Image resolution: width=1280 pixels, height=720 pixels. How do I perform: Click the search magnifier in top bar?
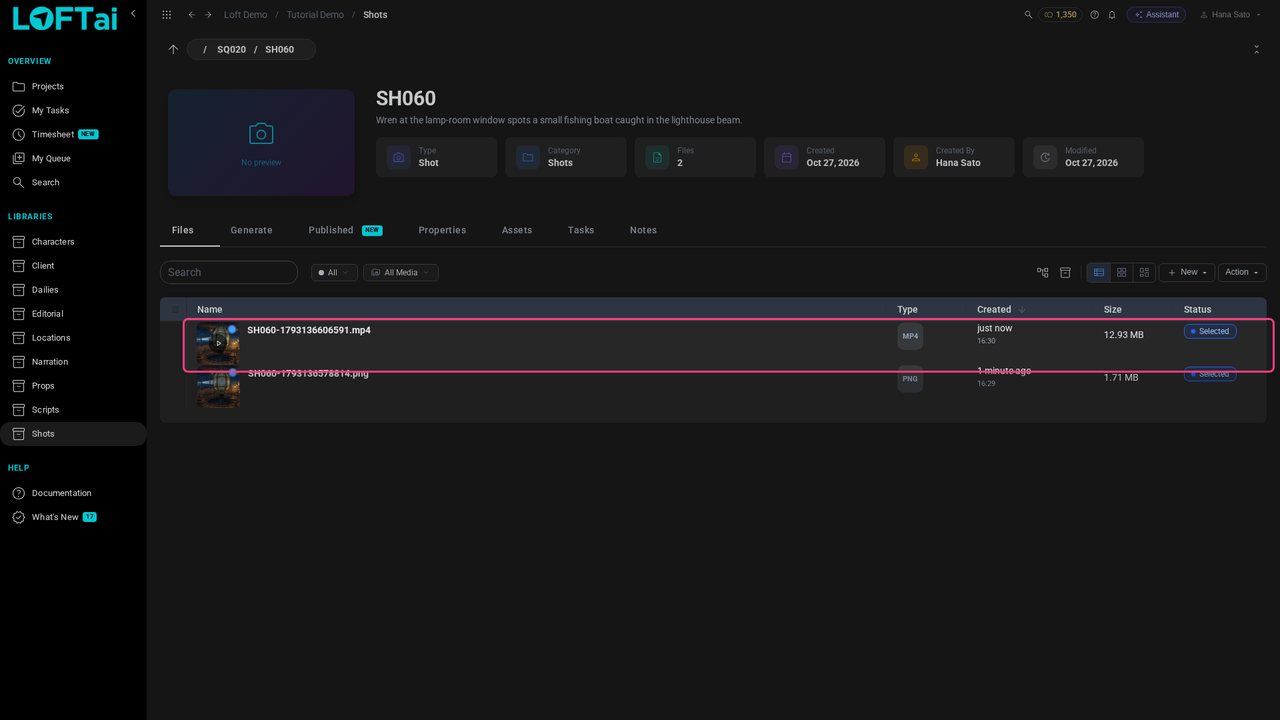pos(1029,15)
